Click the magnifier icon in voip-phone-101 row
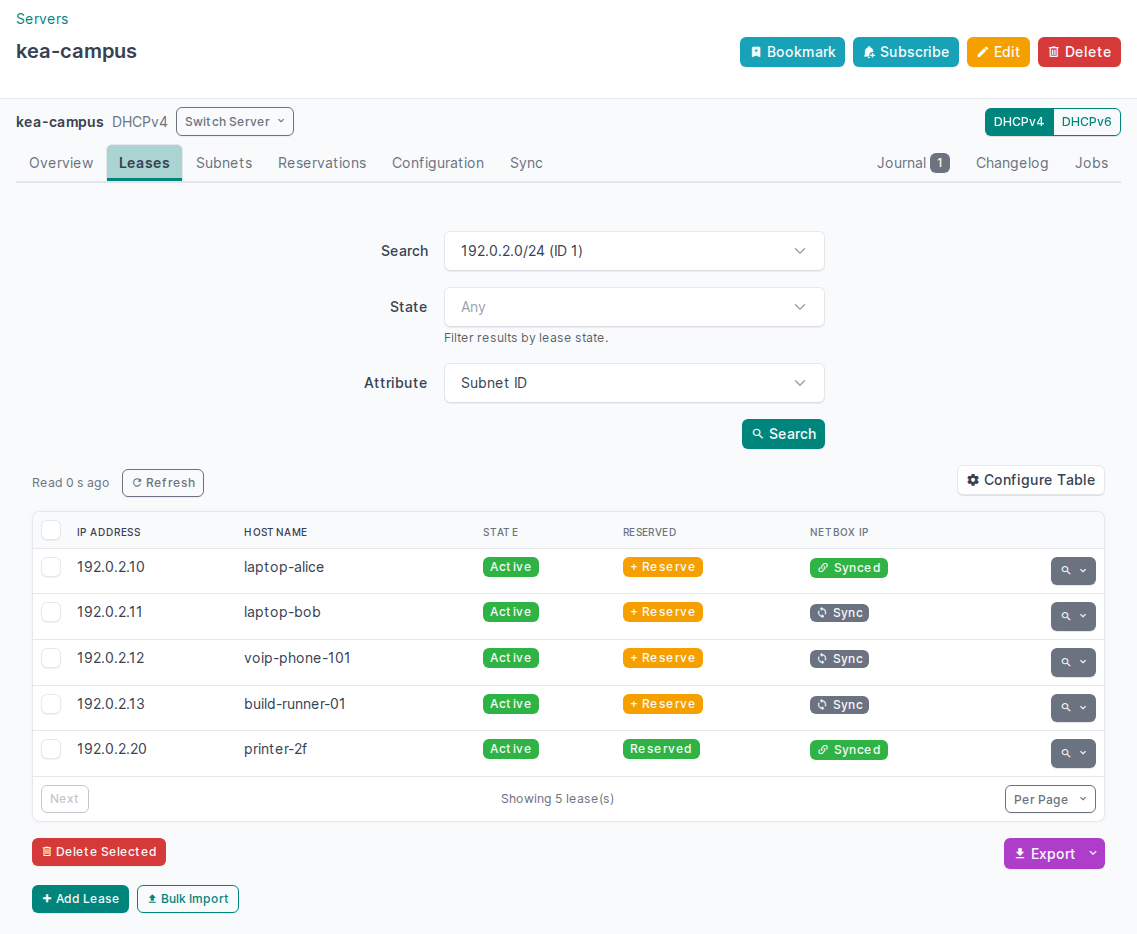Image resolution: width=1137 pixels, height=934 pixels. pos(1065,662)
